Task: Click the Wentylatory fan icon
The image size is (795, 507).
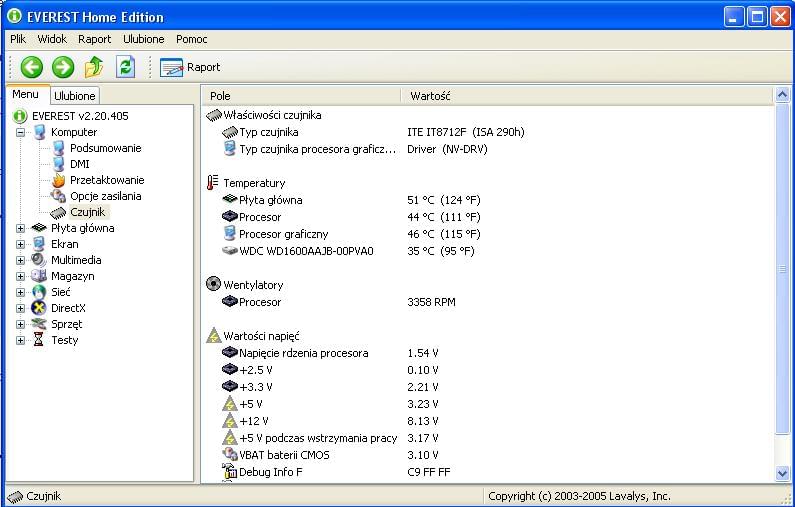Action: 213,284
